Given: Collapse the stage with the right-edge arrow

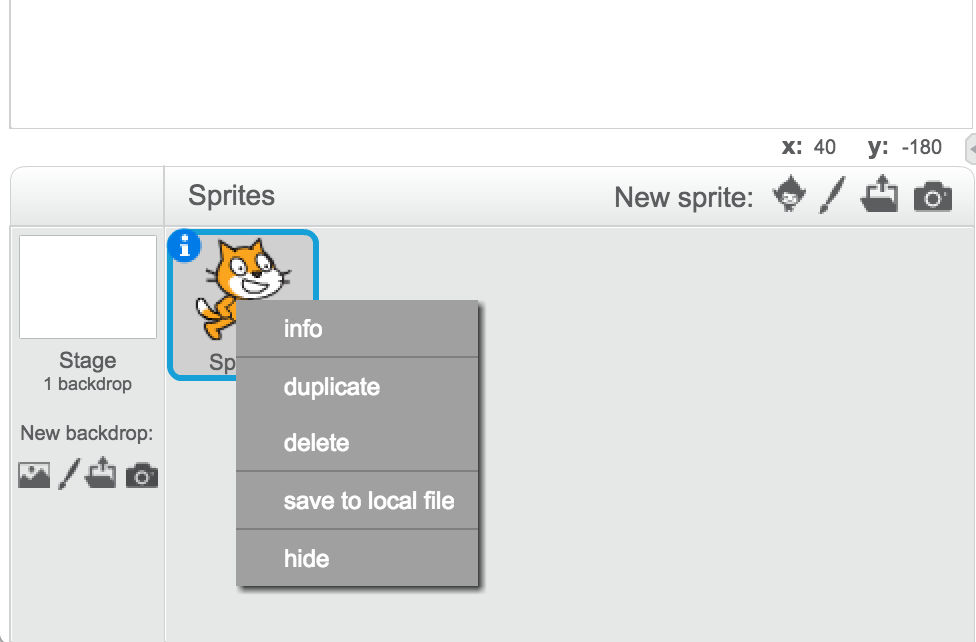Looking at the screenshot, I should [x=969, y=150].
